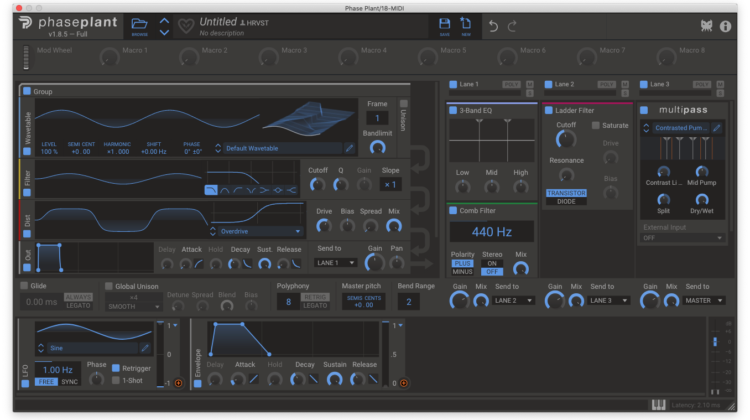The height and width of the screenshot is (420, 750).
Task: Load previous preset with up arrow
Action: coord(164,21)
